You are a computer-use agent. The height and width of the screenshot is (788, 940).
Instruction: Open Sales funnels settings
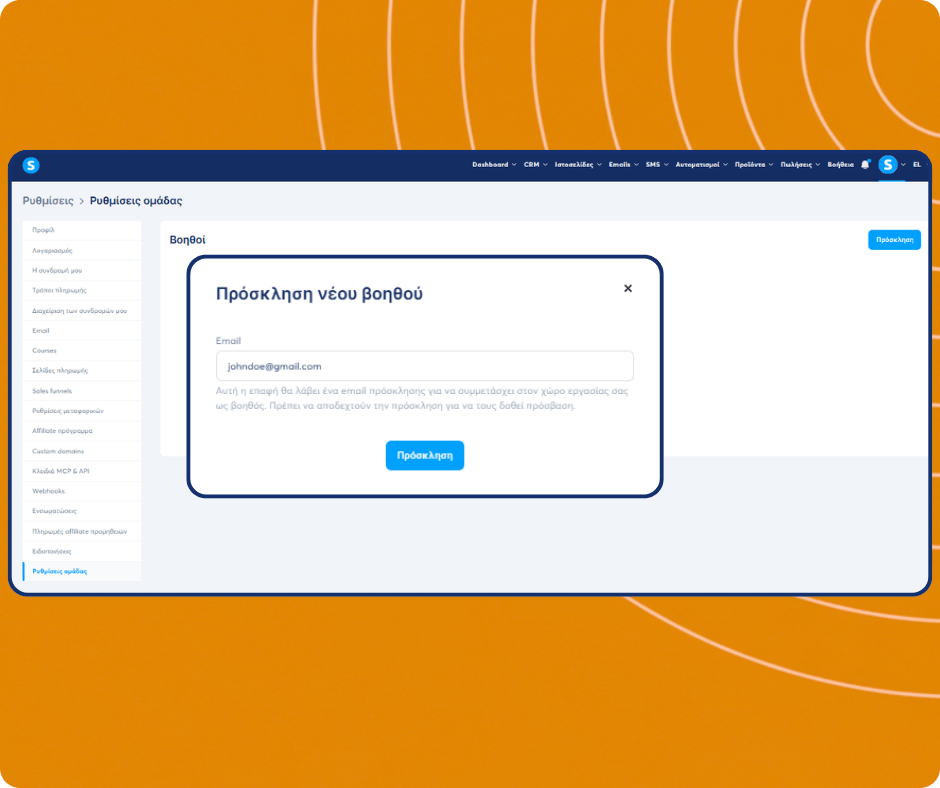pos(82,390)
